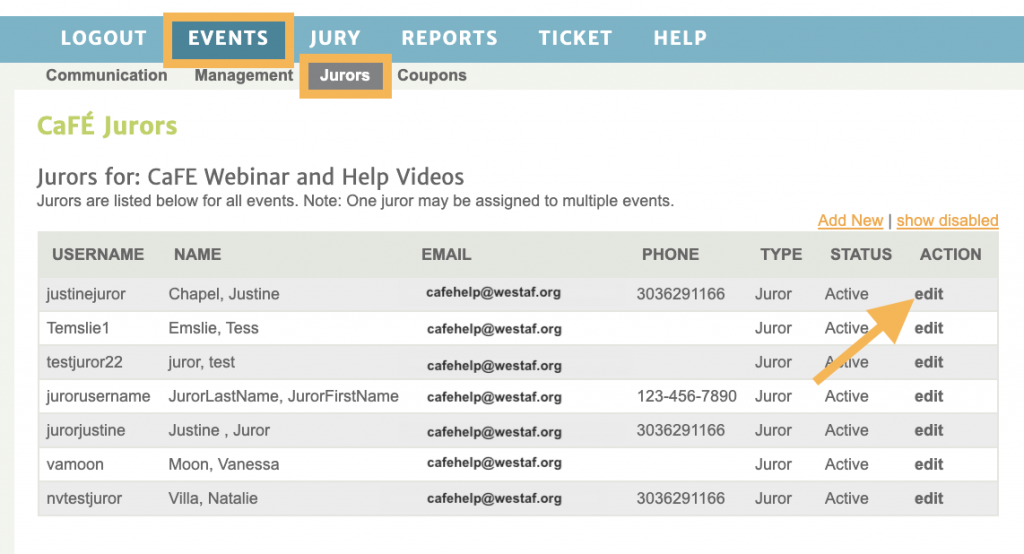1024x554 pixels.
Task: Select the username nvtestjuror
Action: 84,498
